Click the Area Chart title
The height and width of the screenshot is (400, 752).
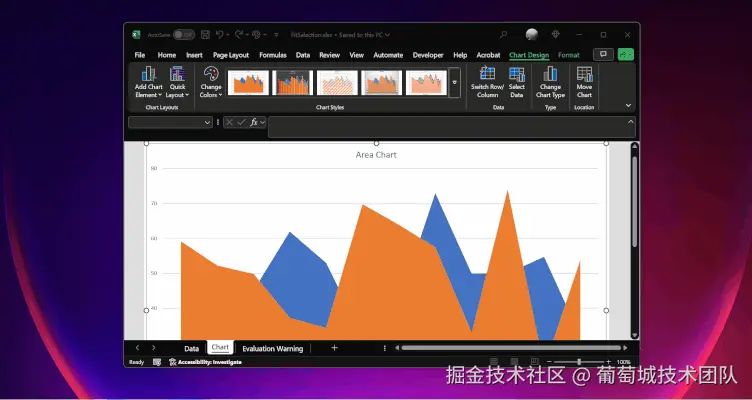pyautogui.click(x=376, y=155)
